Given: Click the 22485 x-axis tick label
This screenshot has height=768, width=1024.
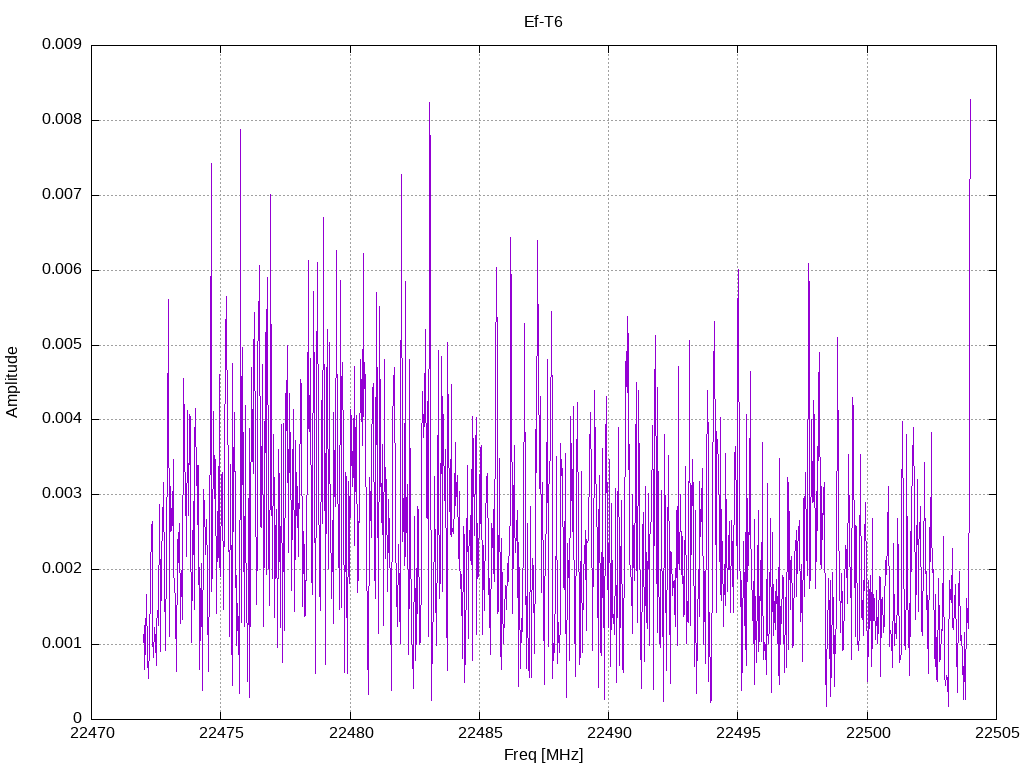Looking at the screenshot, I should click(x=480, y=733).
